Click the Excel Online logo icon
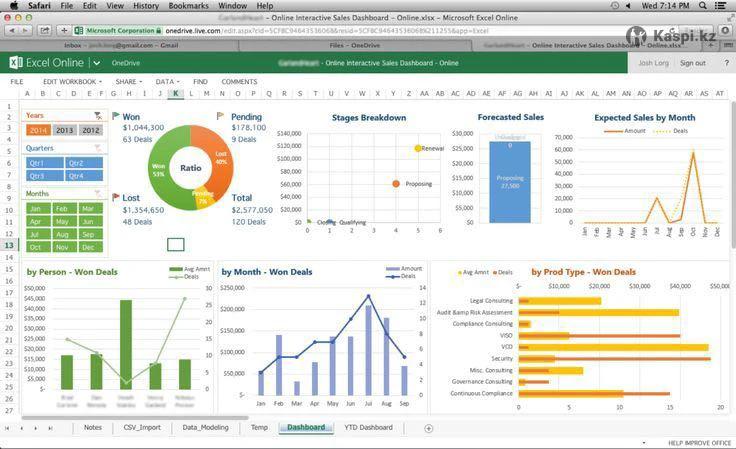Screen dimensions: 736x449 coord(15,62)
